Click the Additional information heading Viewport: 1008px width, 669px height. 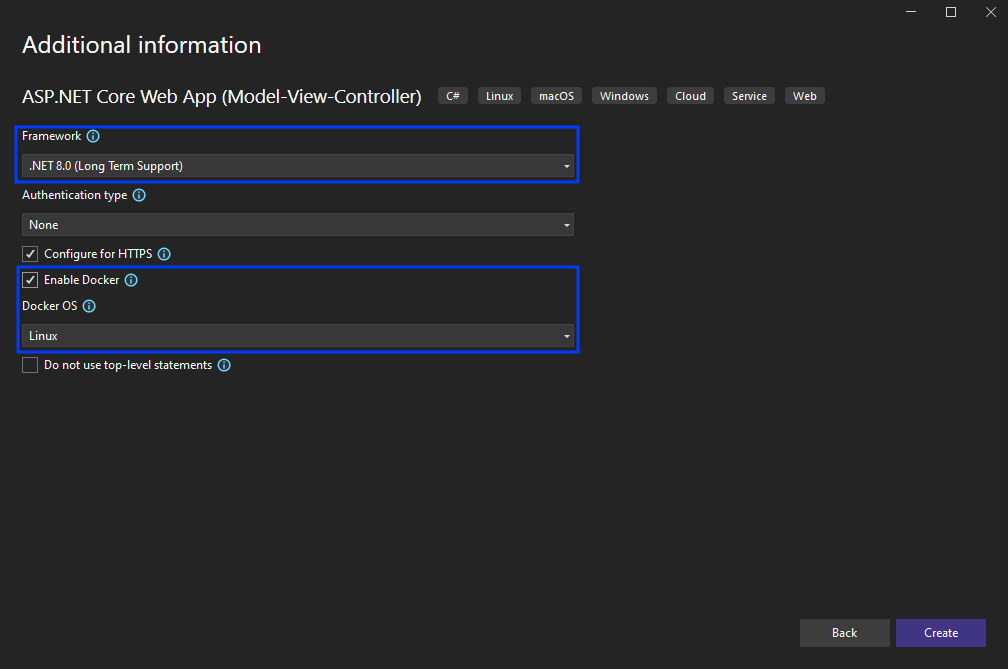tap(141, 45)
